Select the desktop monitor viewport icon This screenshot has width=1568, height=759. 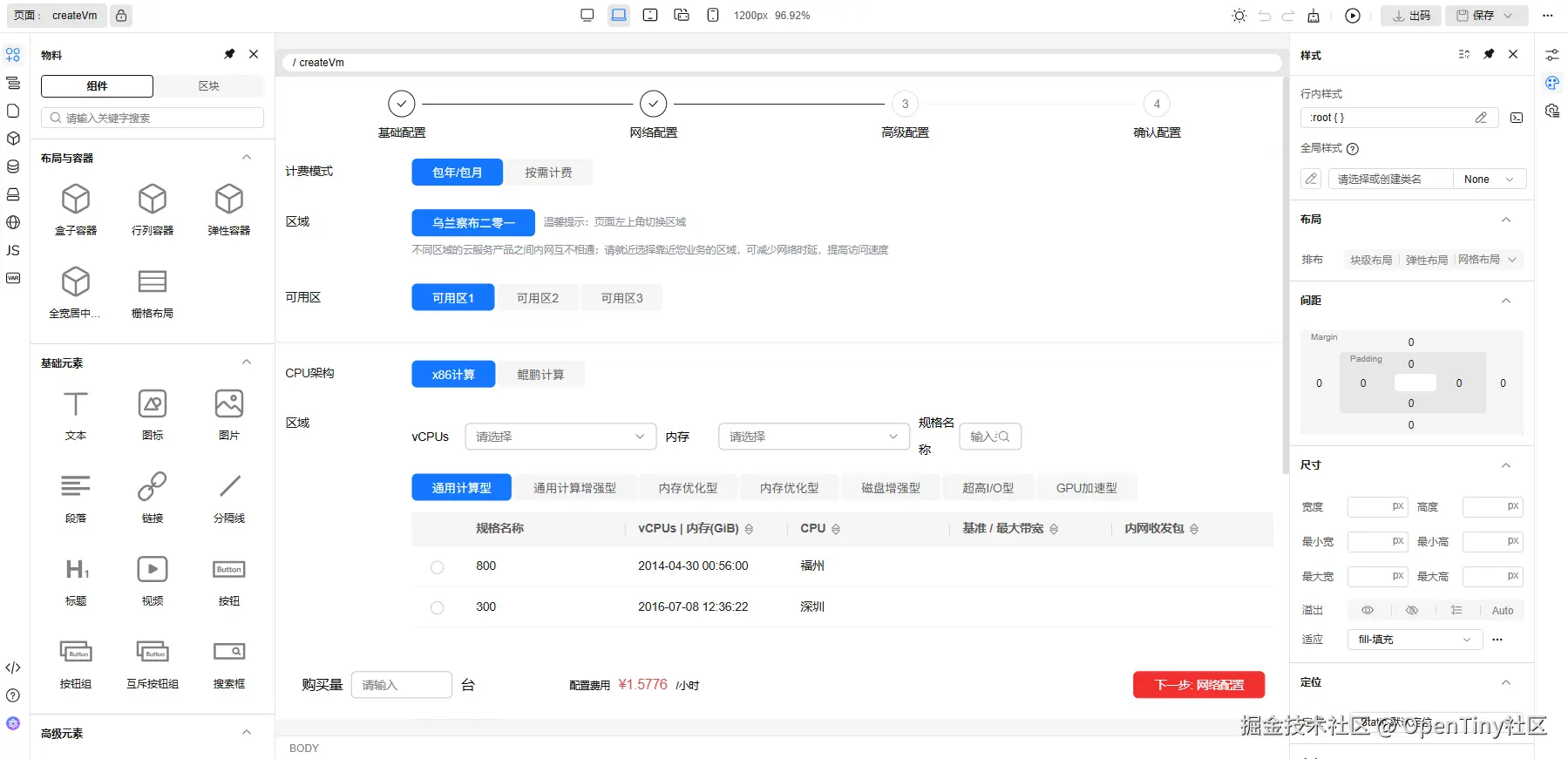pos(587,15)
